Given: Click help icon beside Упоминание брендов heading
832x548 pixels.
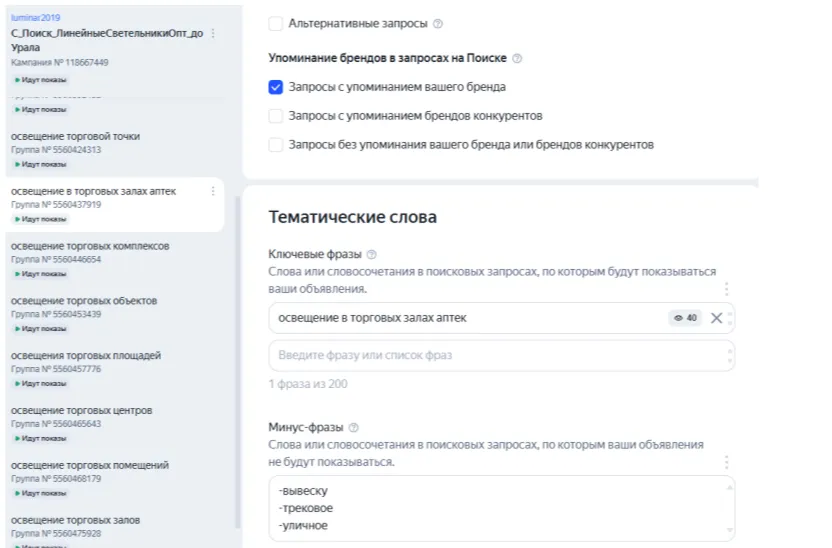Looking at the screenshot, I should point(517,59).
